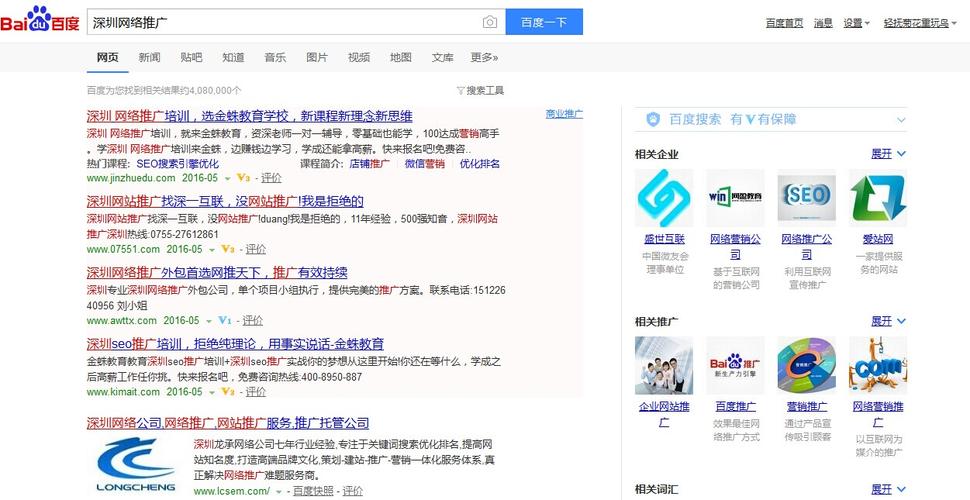The image size is (970, 500).
Task: Click V3 badge next to www.kimait.com
Action: click(228, 392)
